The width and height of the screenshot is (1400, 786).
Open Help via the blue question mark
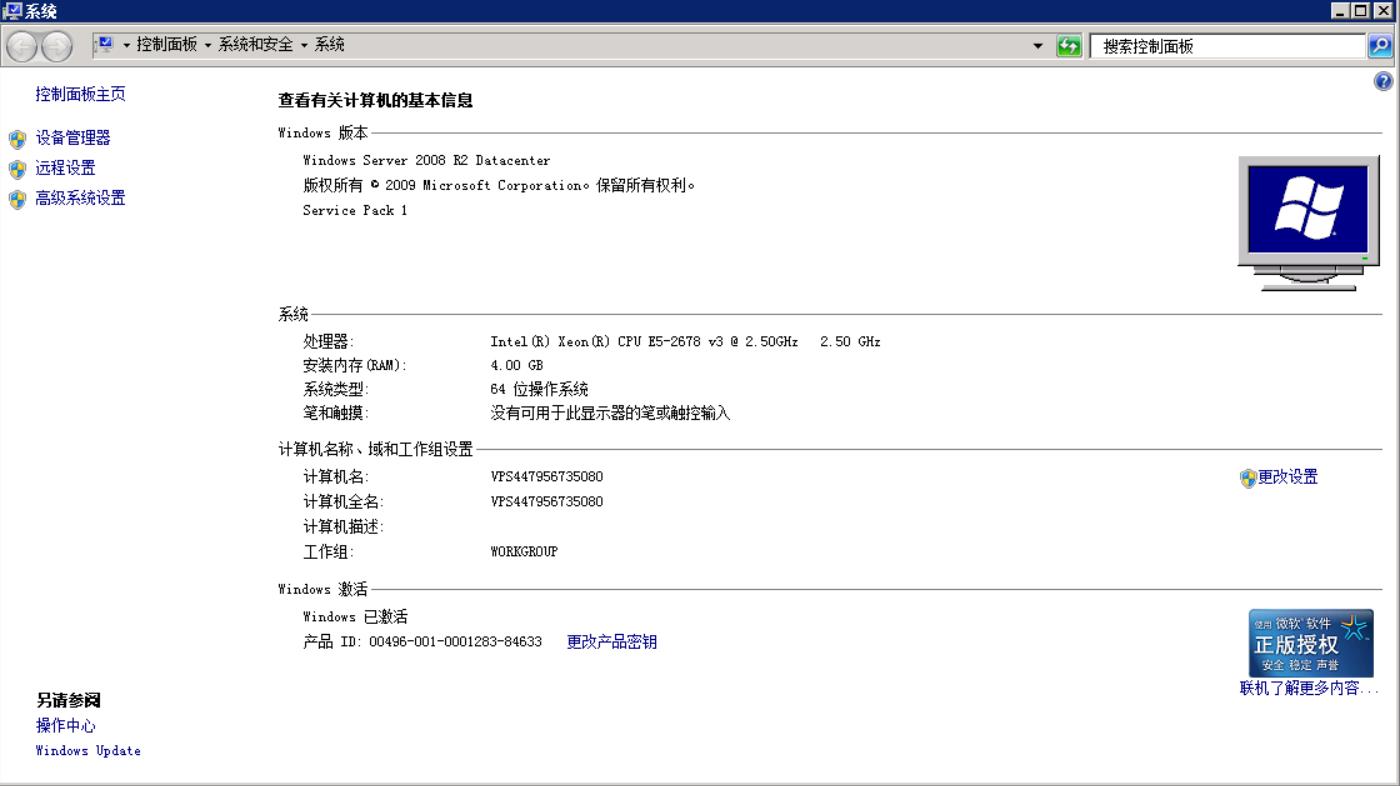1384,82
